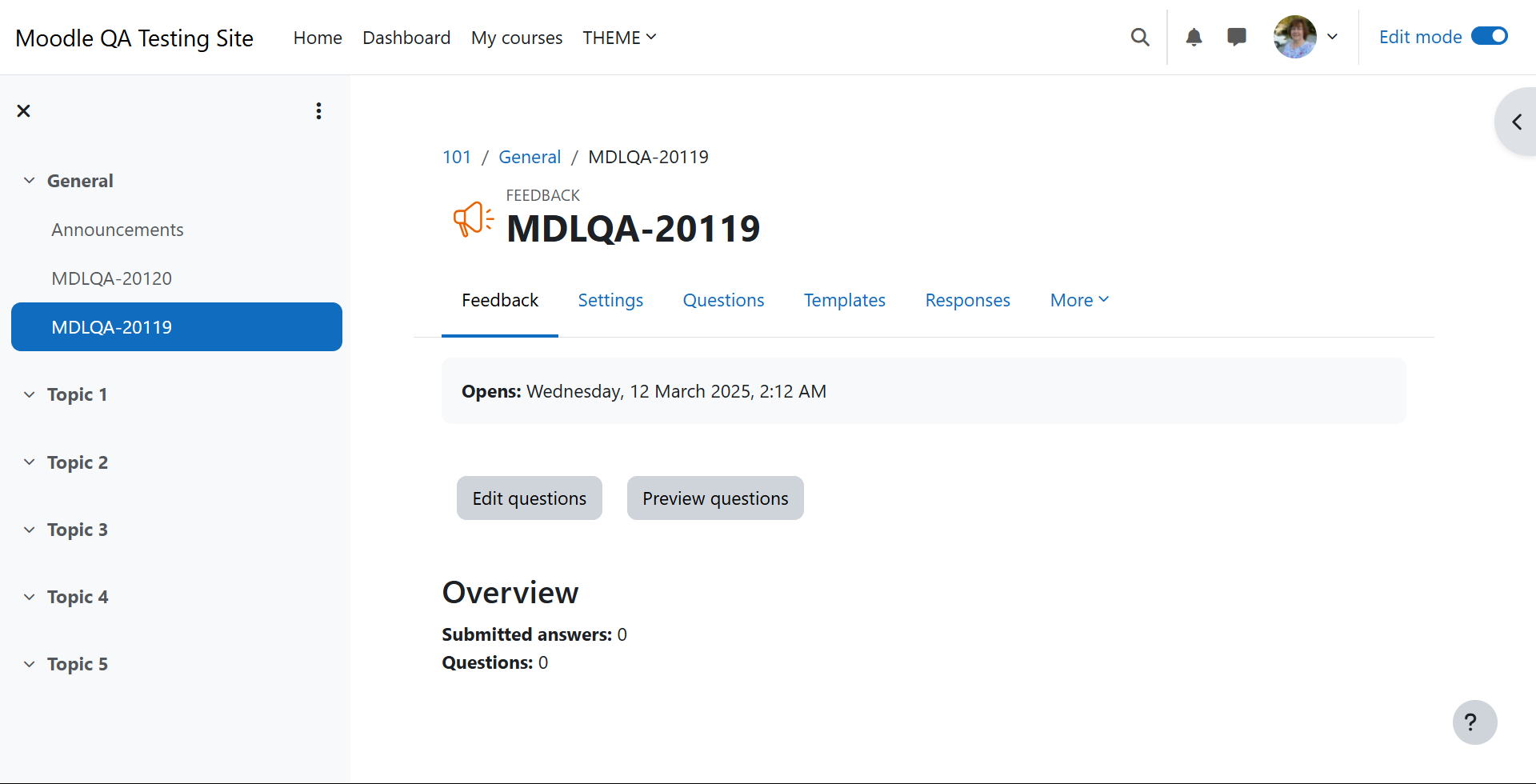Open Topic 4 section link
Screen dimensions: 1536x784
[x=77, y=597]
